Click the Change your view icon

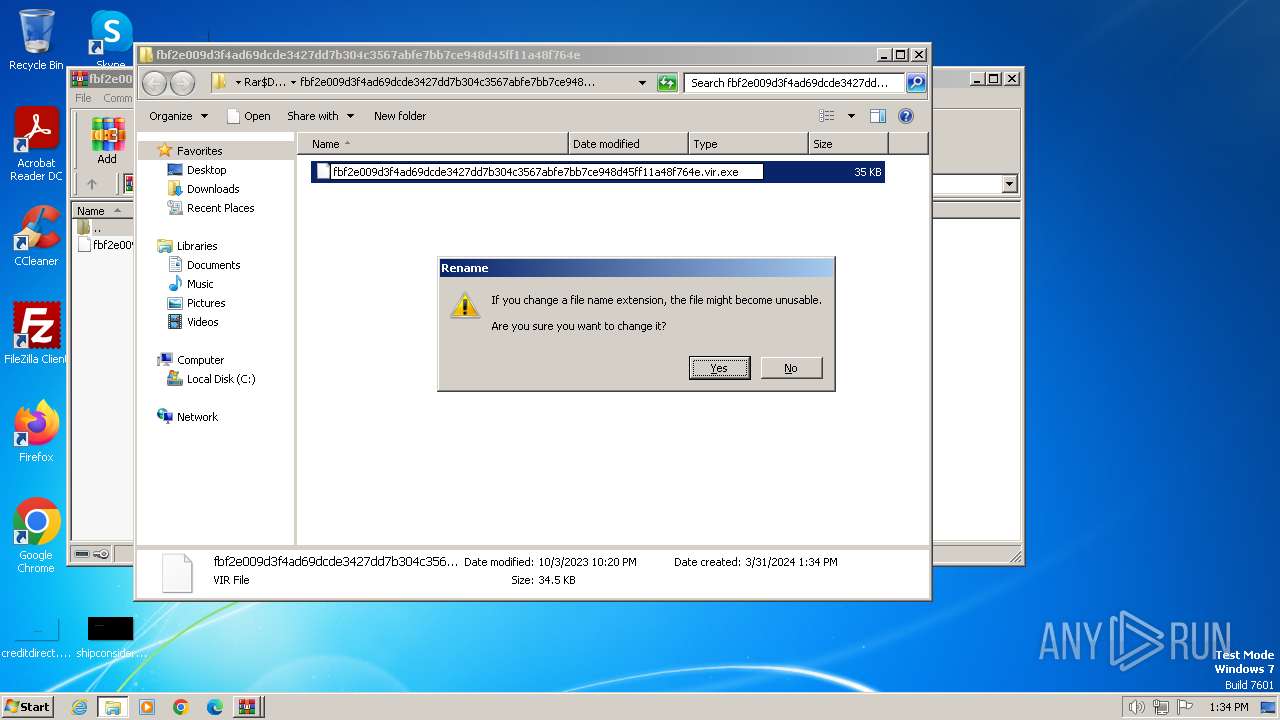827,116
